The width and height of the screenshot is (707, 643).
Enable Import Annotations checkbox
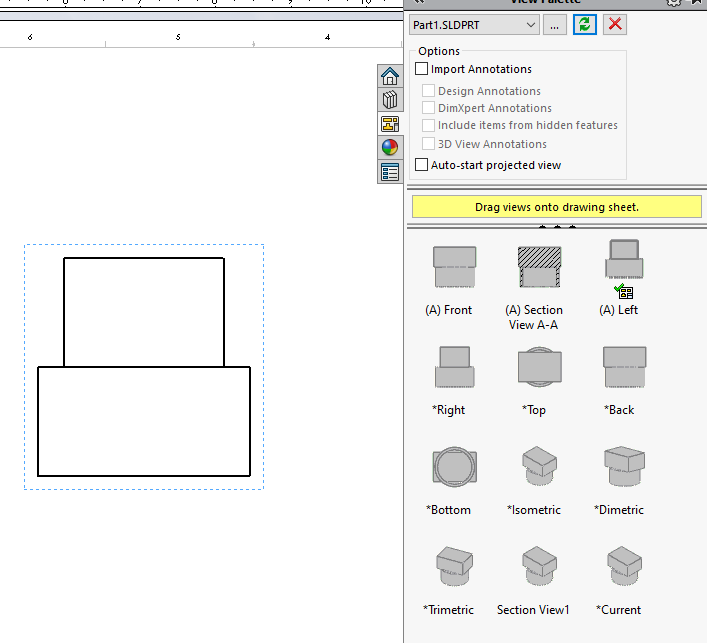click(422, 69)
